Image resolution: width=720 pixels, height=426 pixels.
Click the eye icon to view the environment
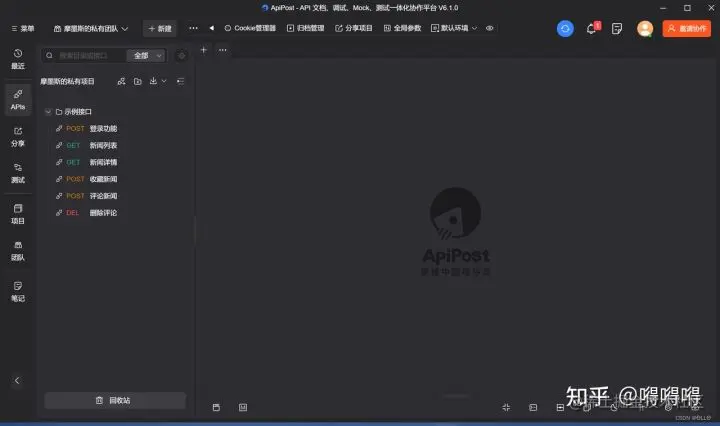(490, 28)
